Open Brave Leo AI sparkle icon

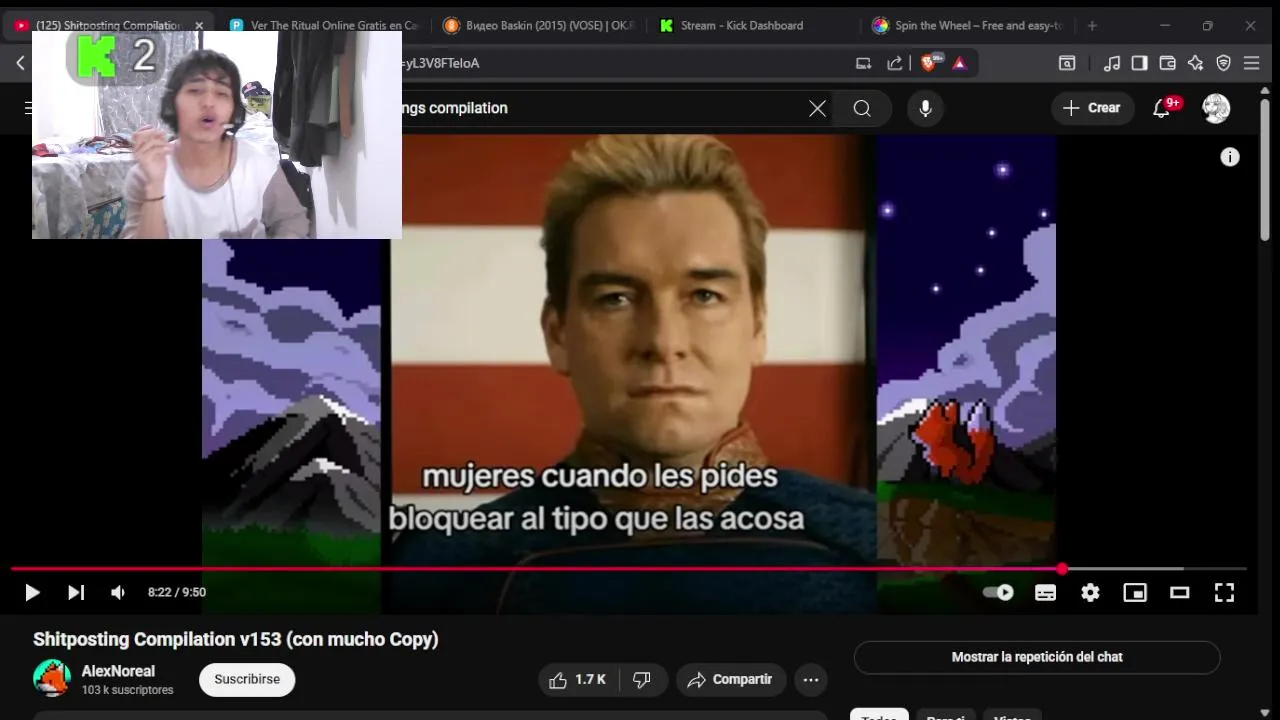(x=1195, y=63)
